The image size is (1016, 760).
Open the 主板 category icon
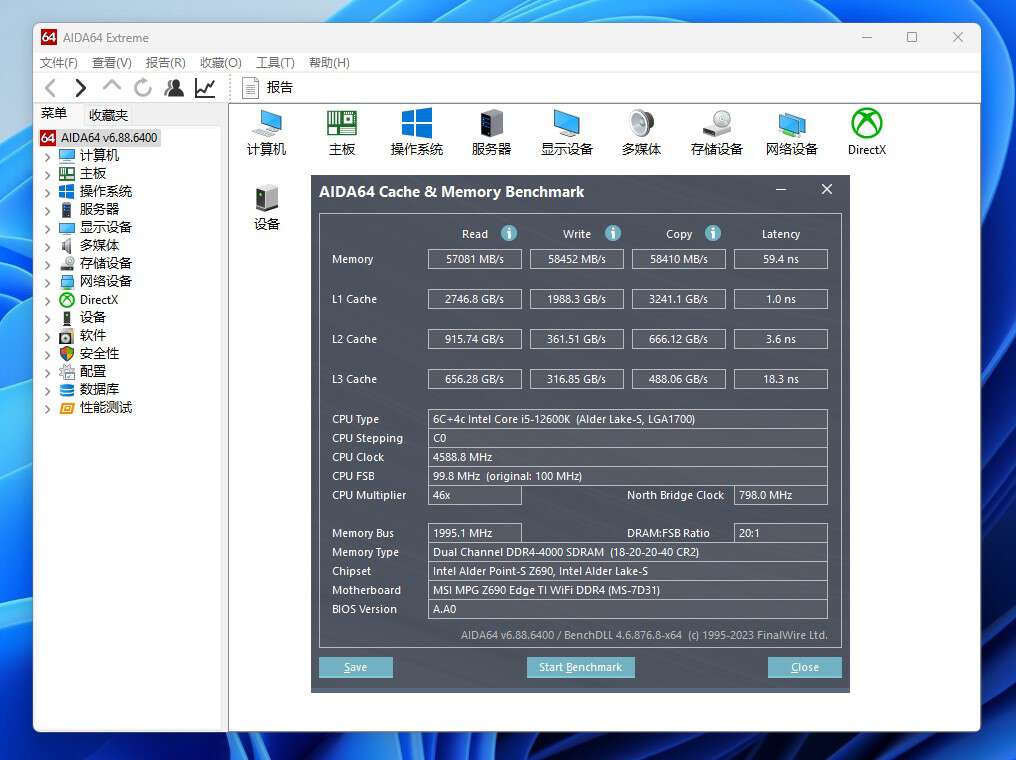tap(341, 131)
